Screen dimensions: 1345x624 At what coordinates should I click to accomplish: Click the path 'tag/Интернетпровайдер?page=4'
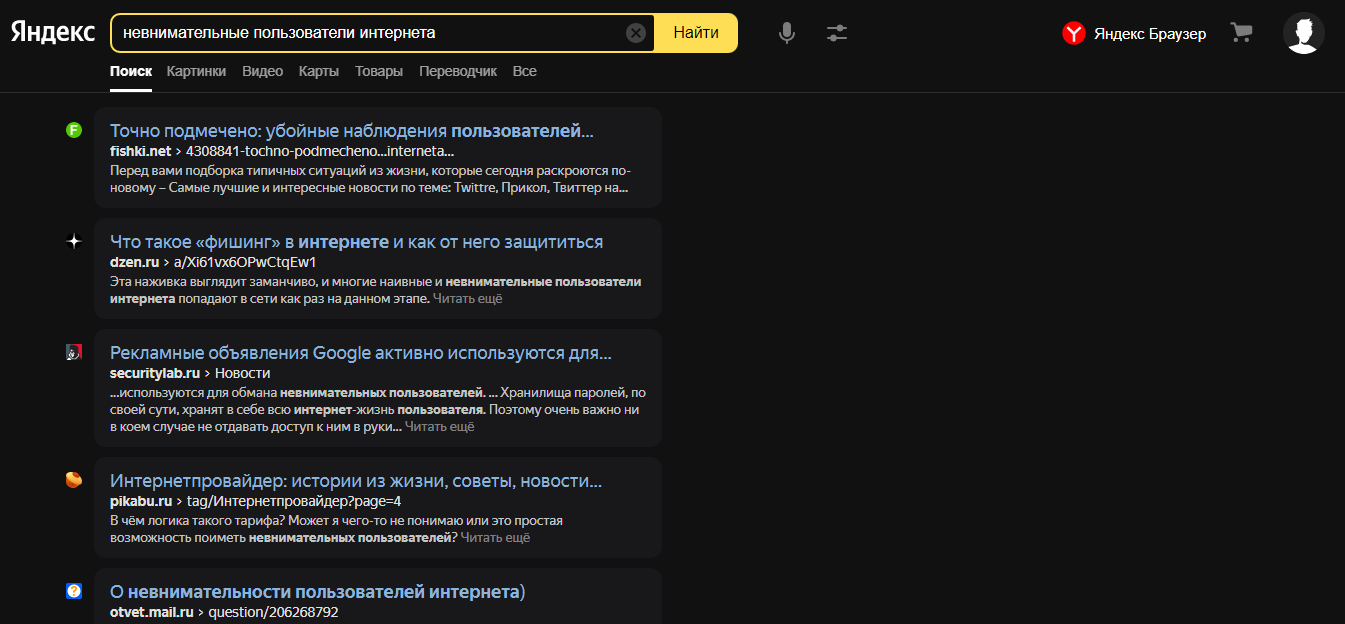[x=294, y=502]
